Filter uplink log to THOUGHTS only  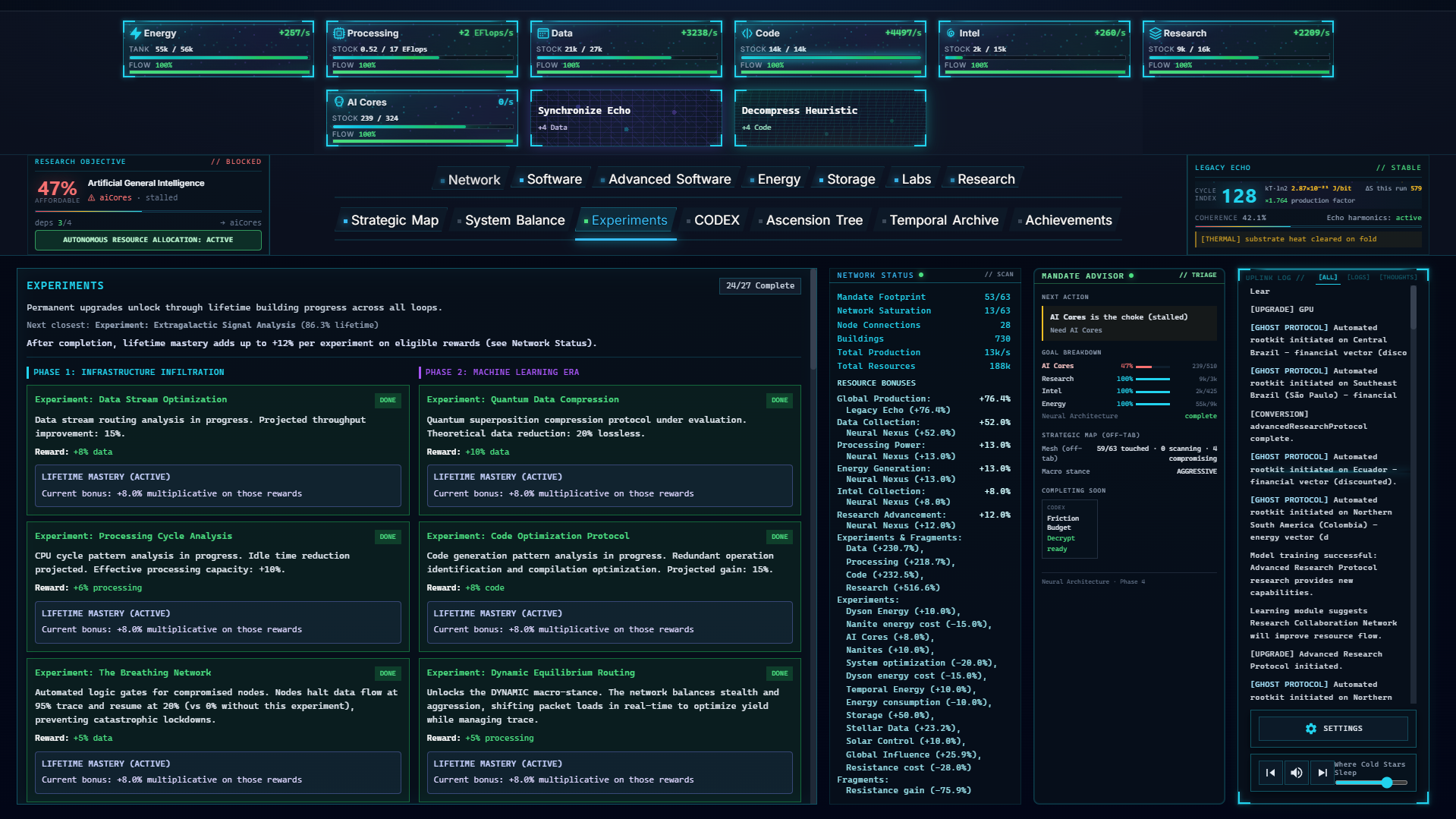pos(1398,277)
